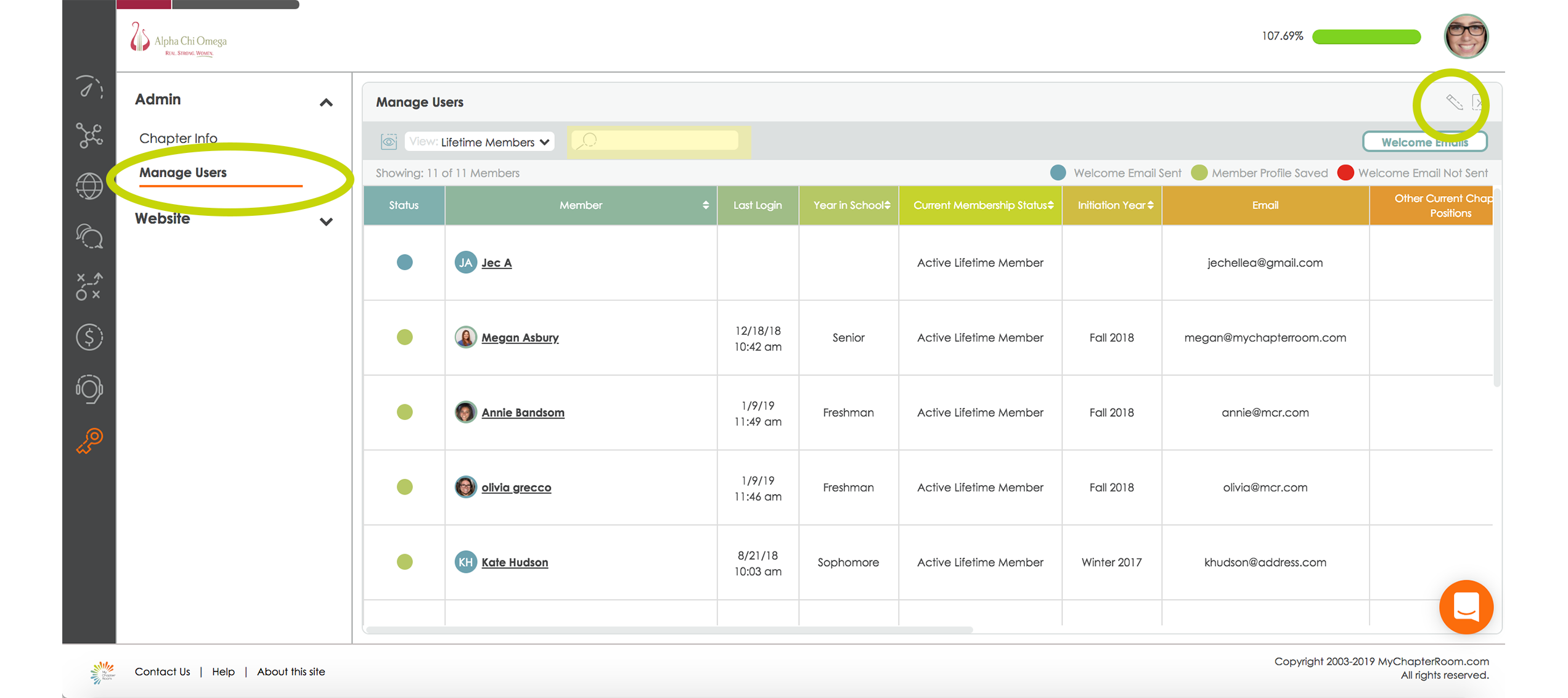
Task: Click the network nodes sidebar icon
Action: (89, 136)
